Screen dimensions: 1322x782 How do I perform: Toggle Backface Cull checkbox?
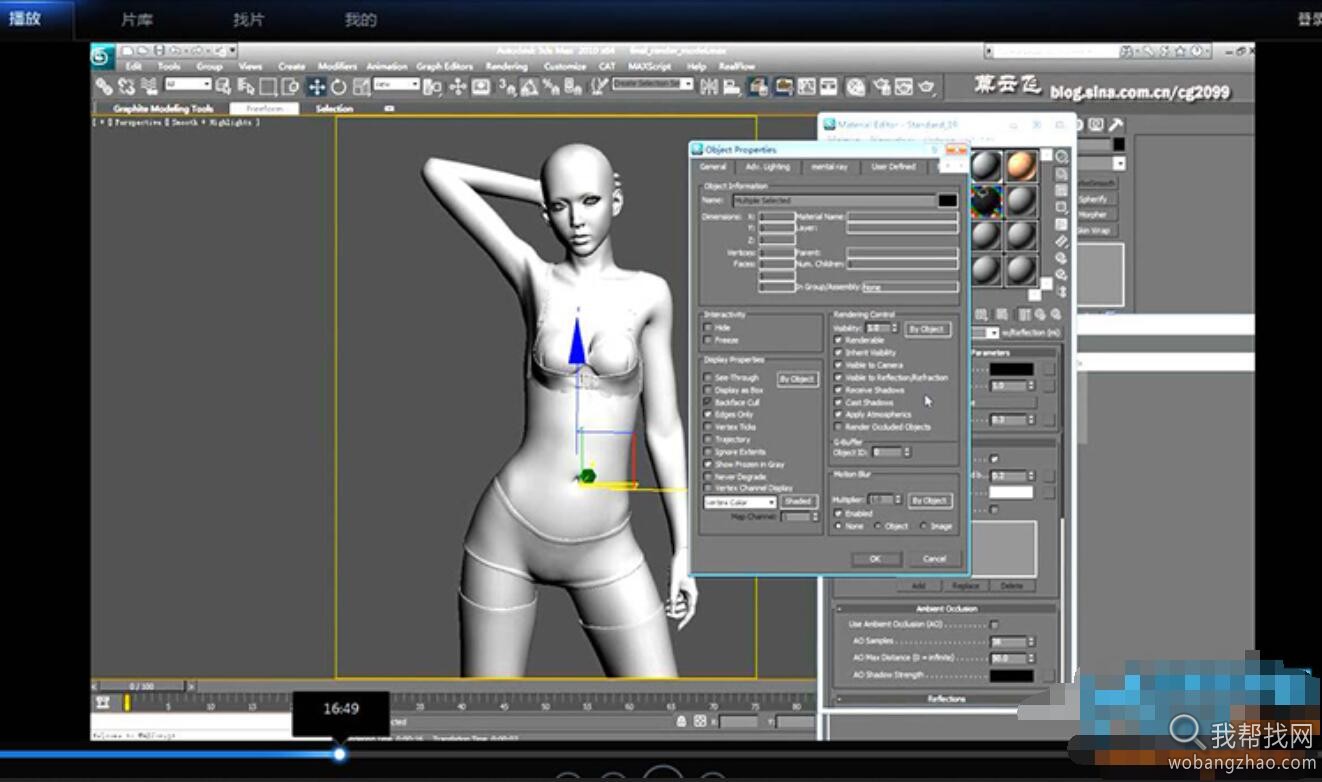tap(708, 402)
